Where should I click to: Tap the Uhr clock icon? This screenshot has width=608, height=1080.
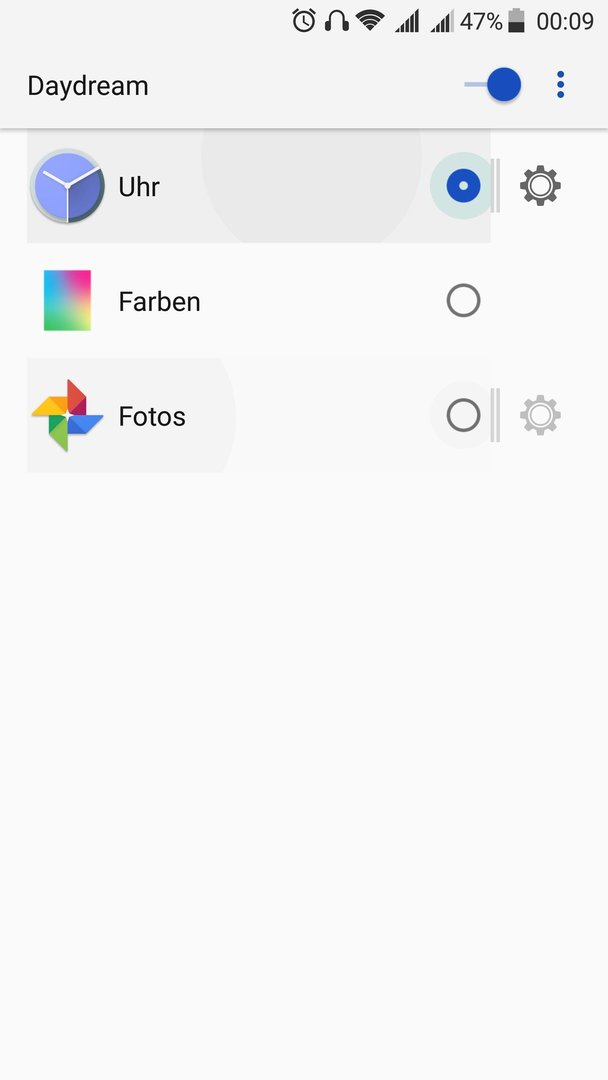point(67,186)
